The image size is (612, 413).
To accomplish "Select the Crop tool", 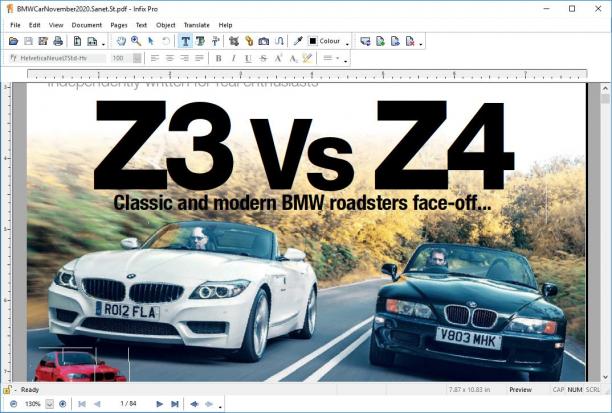I will 234,41.
